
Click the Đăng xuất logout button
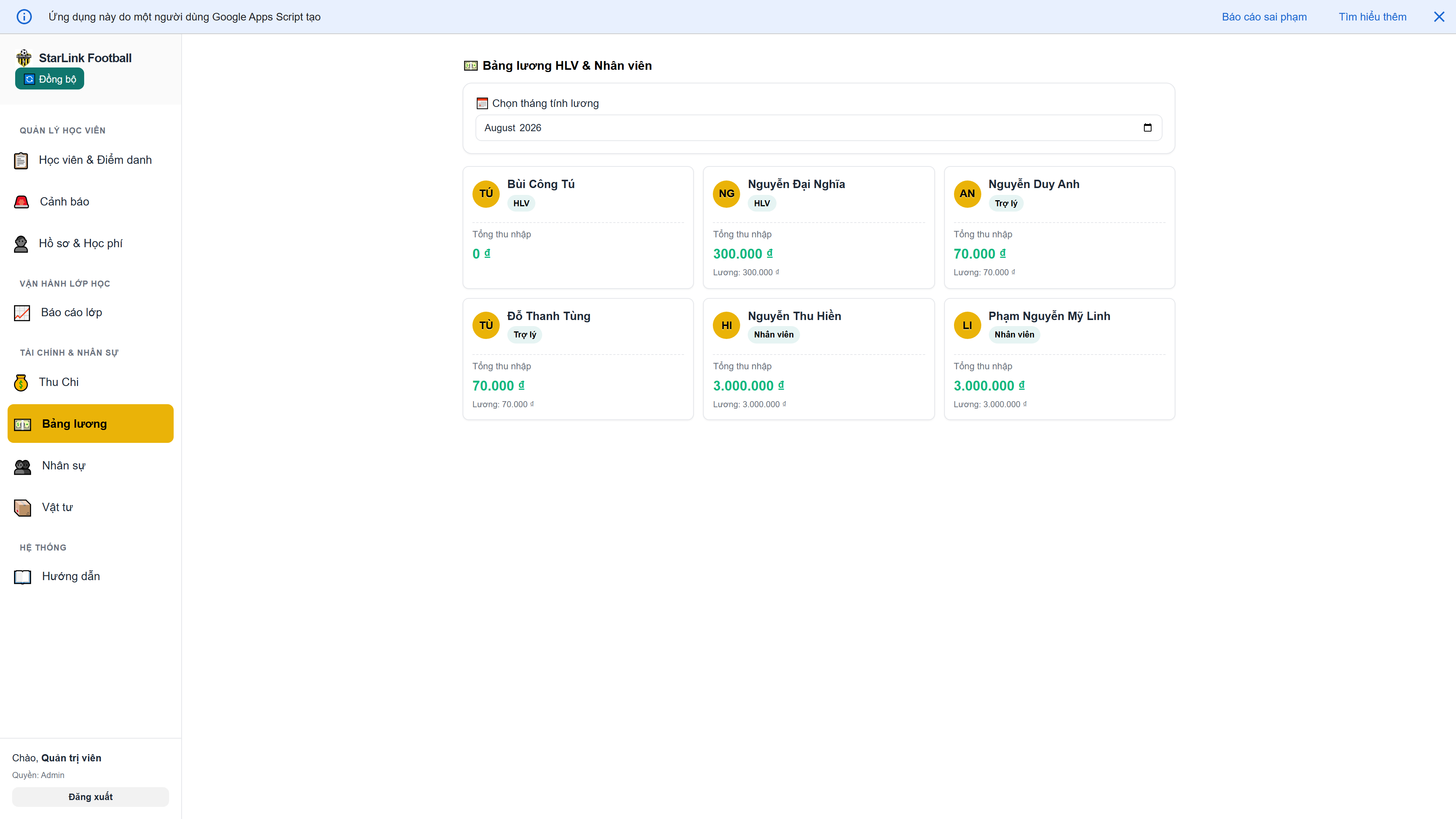tap(91, 797)
